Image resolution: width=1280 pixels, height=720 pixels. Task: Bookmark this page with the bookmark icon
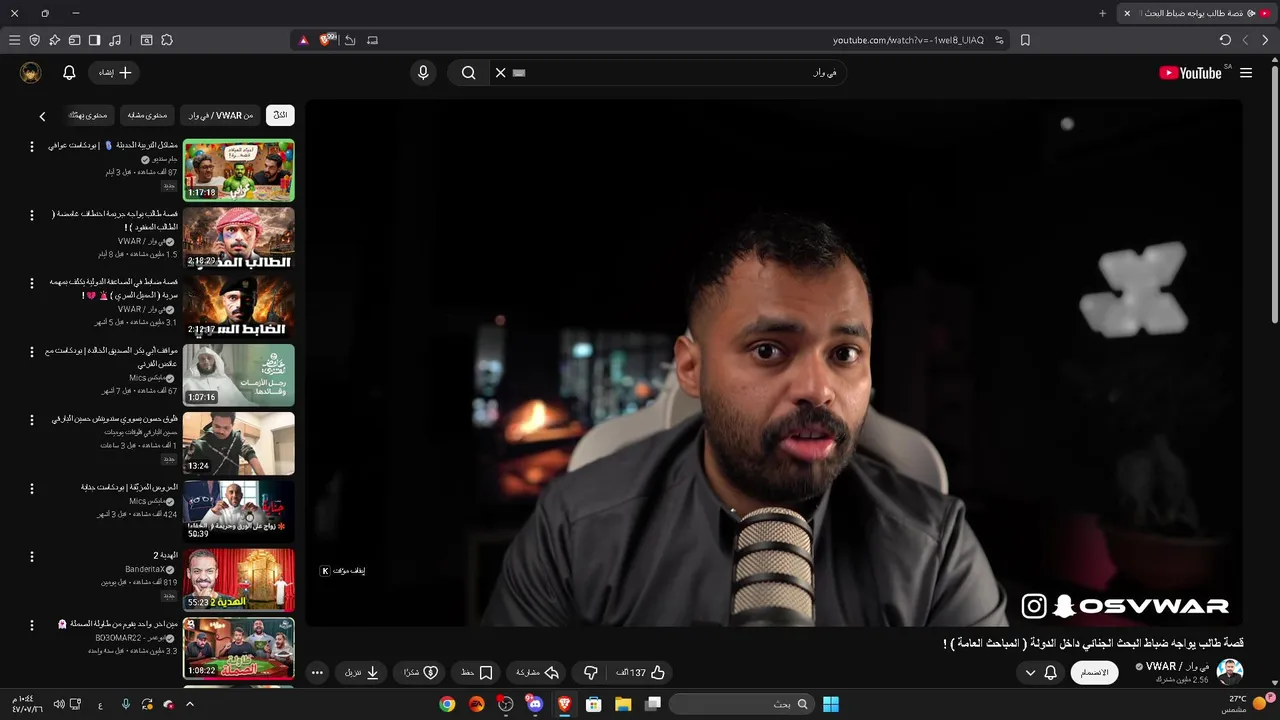click(x=1025, y=40)
